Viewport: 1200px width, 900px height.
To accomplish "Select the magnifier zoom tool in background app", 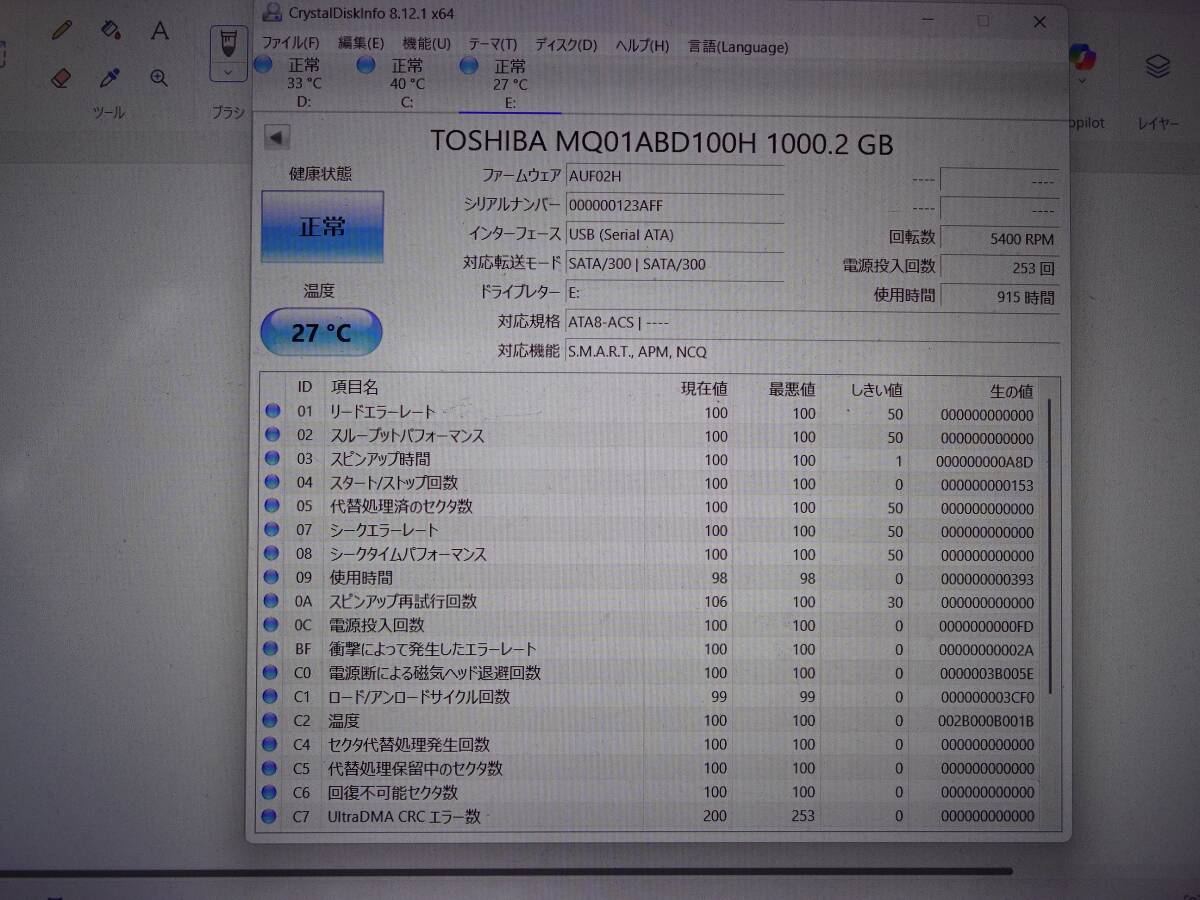I will (159, 77).
